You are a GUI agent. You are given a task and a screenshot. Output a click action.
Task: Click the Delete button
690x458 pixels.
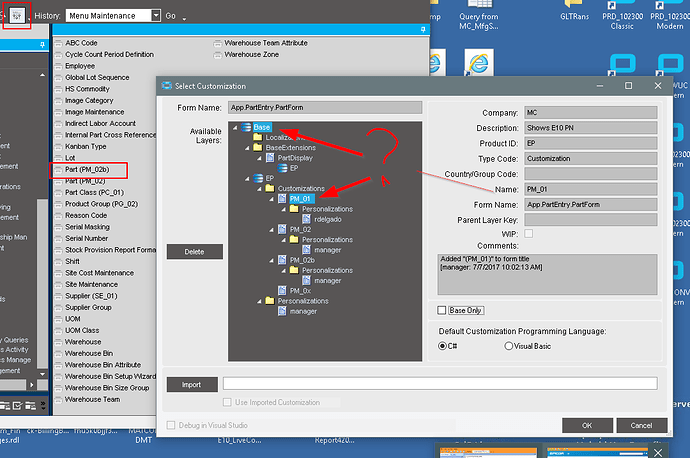(195, 252)
